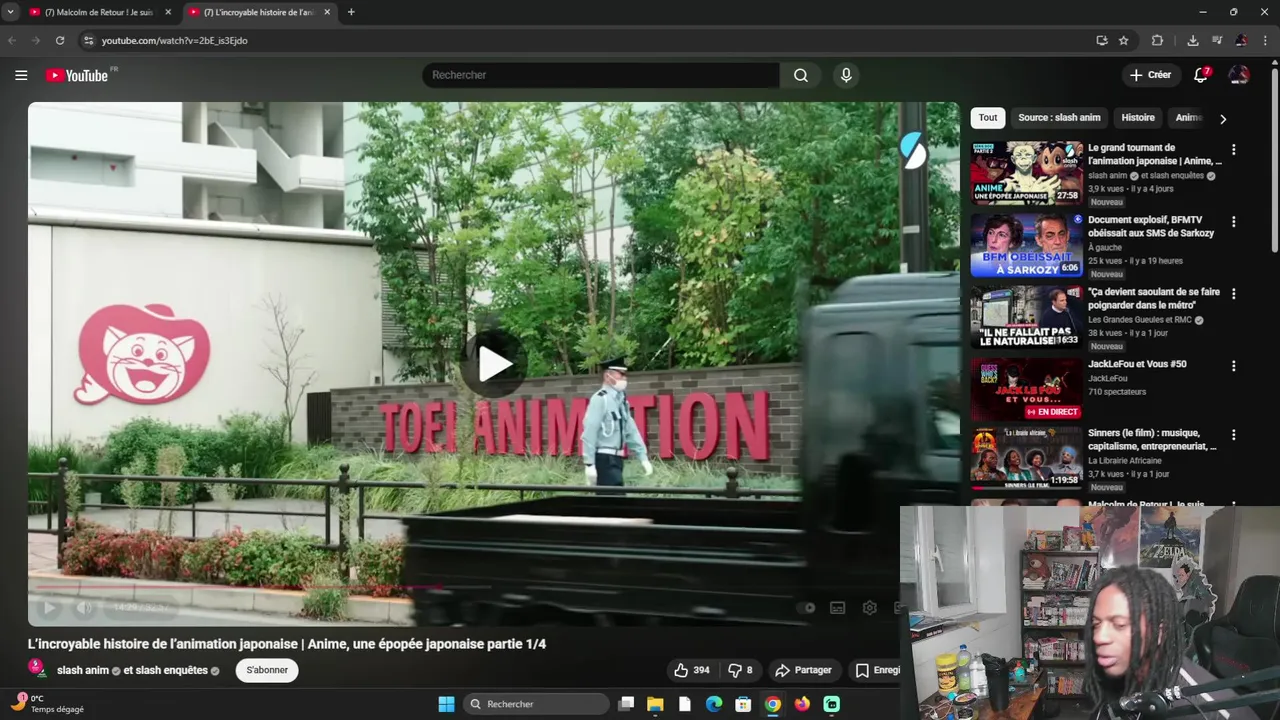The image size is (1280, 720).
Task: Click the taskbar Rechercher search box
Action: click(537, 704)
